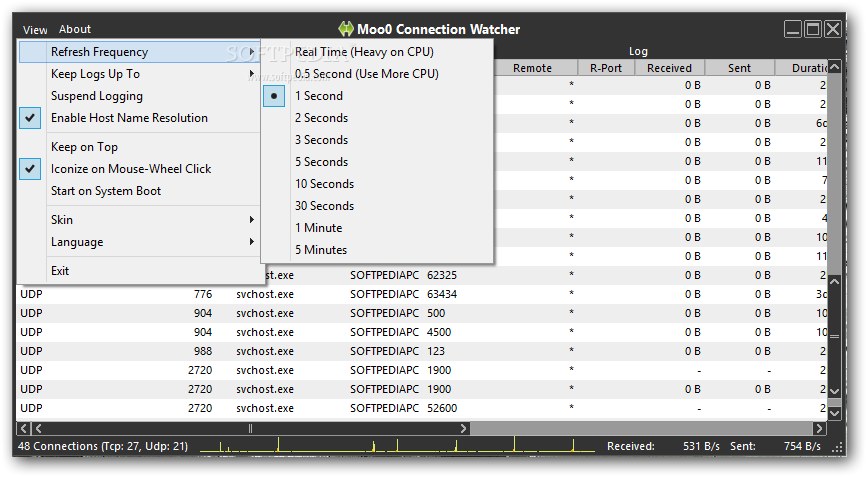Sort by the Received column header
Screen dimensions: 867x477
click(x=669, y=68)
